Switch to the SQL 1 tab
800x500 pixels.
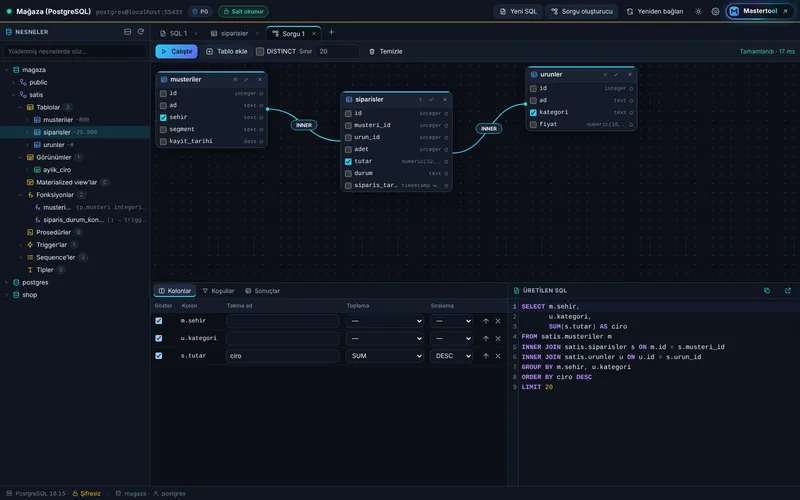pyautogui.click(x=178, y=34)
